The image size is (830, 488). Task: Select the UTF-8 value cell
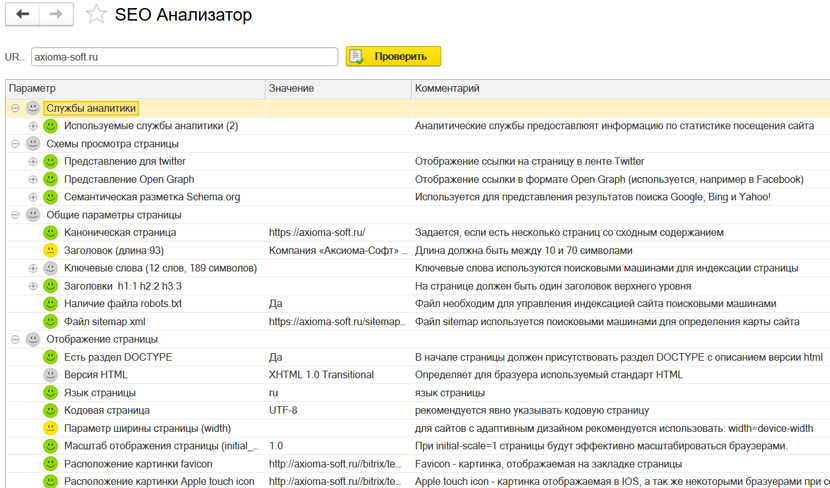coord(283,410)
